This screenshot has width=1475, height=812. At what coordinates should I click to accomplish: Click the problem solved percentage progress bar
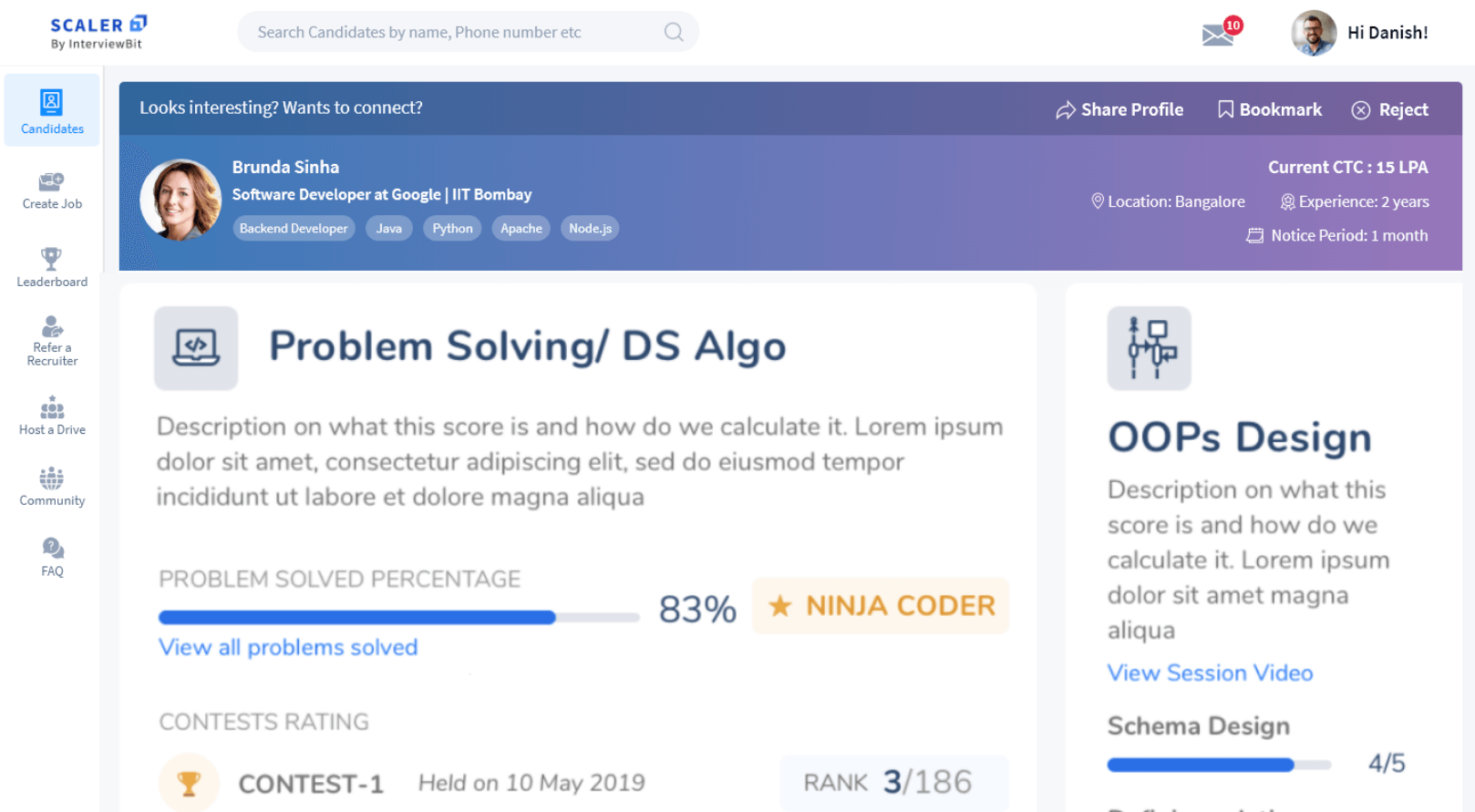coord(398,617)
